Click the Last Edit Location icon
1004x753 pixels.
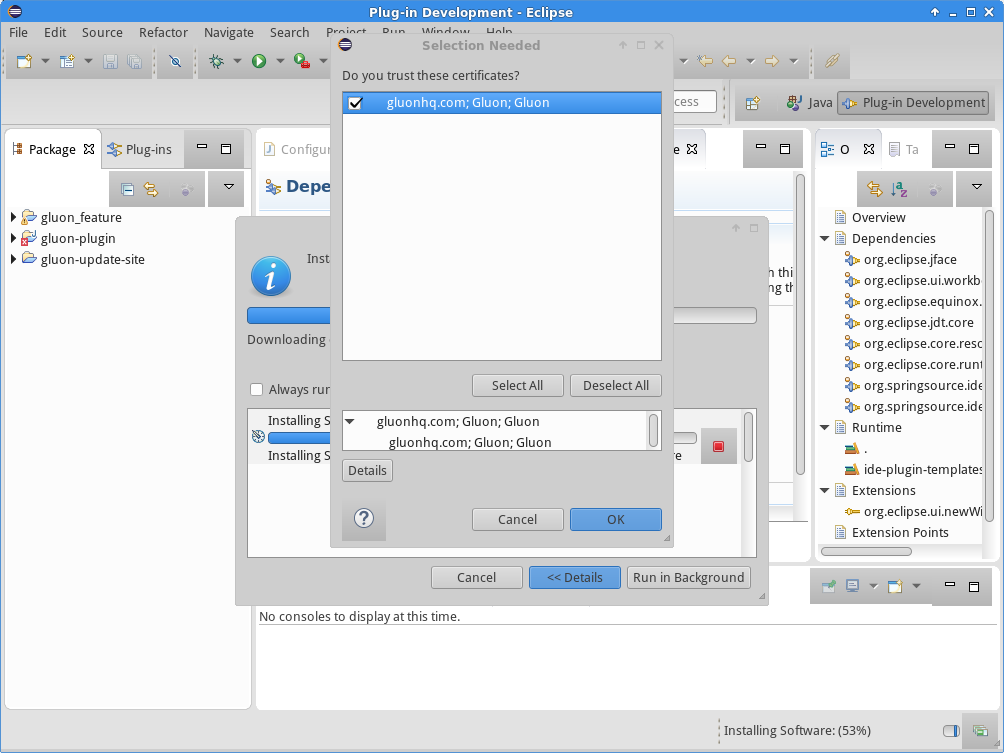coord(705,61)
